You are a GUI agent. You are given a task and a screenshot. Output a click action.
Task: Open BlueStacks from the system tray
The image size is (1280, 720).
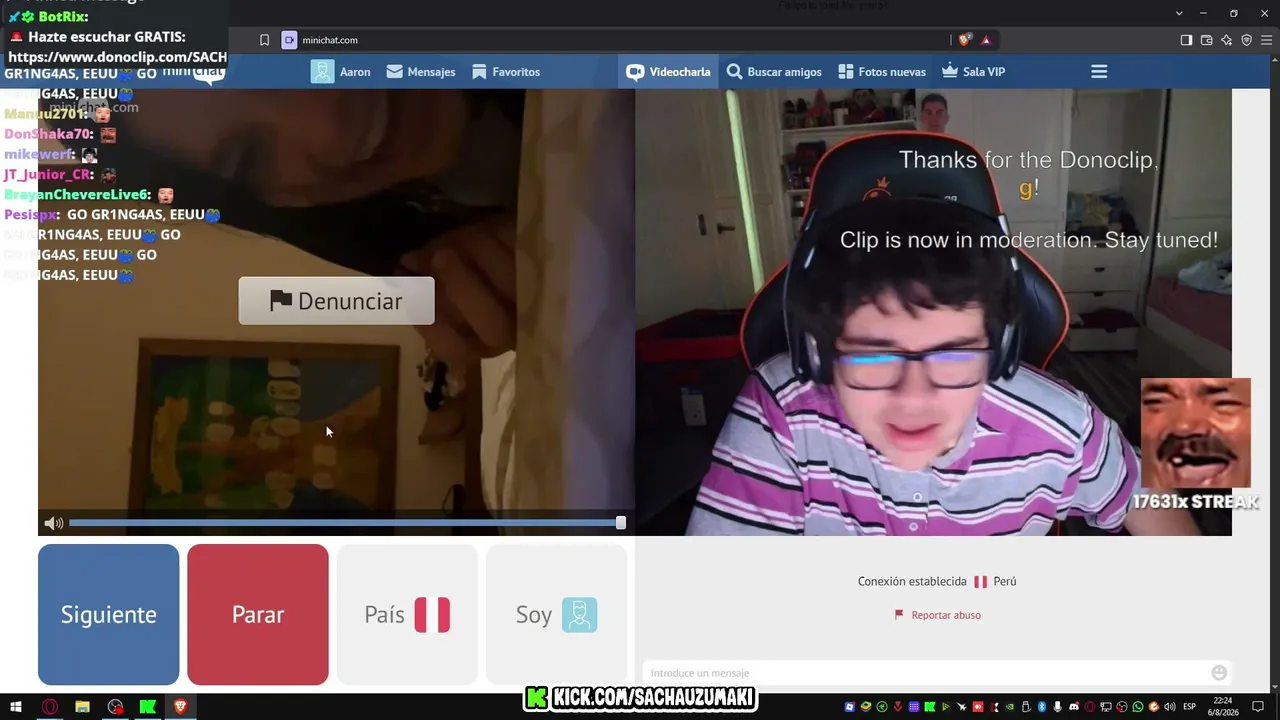[x=866, y=707]
